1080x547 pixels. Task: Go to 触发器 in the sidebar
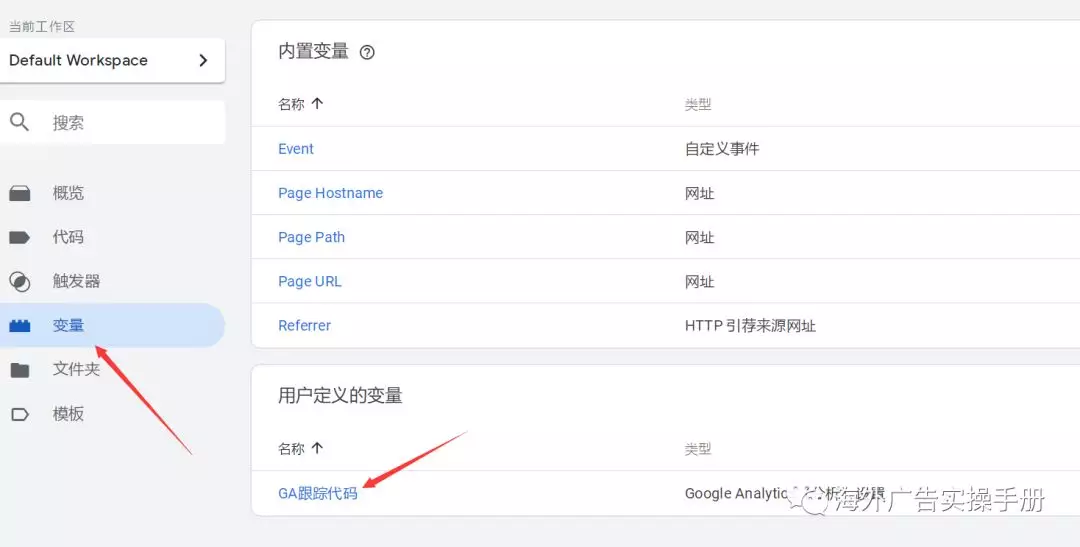[x=76, y=281]
